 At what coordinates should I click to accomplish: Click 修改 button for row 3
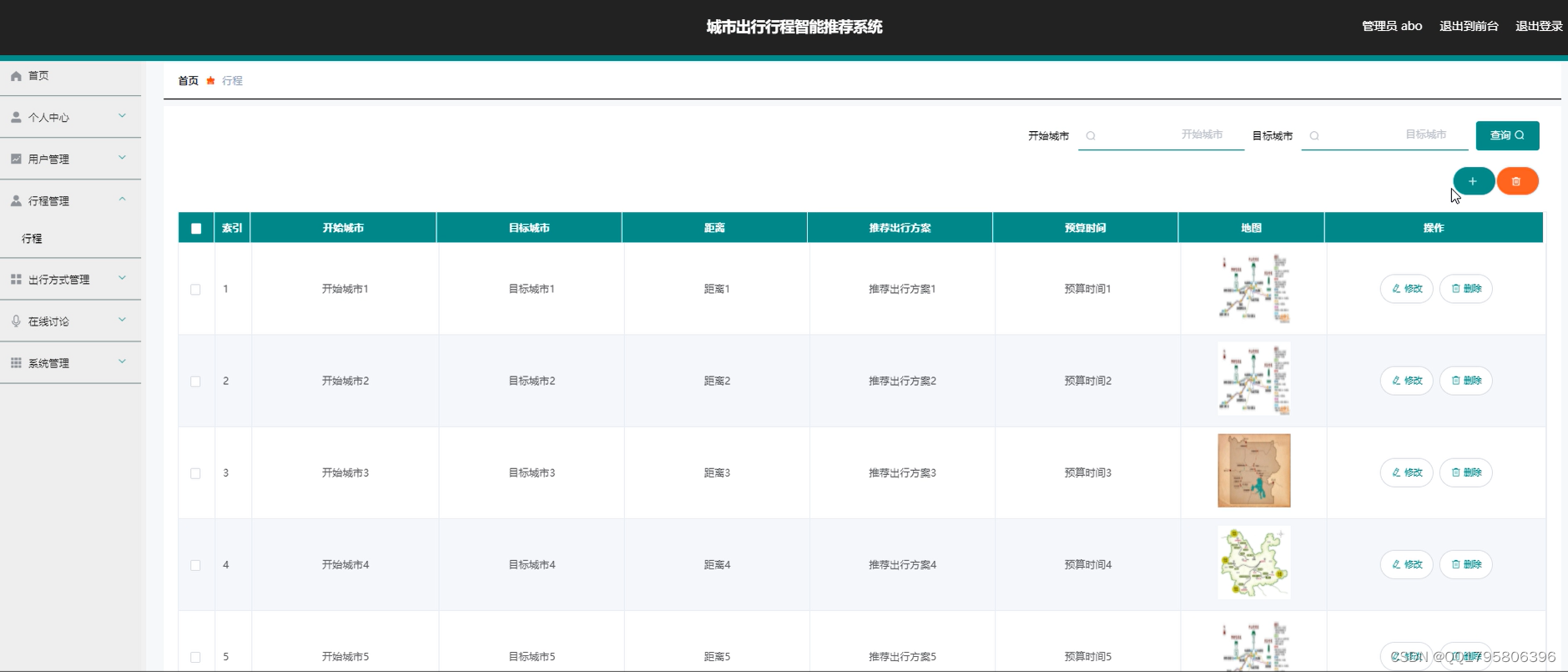(1407, 472)
